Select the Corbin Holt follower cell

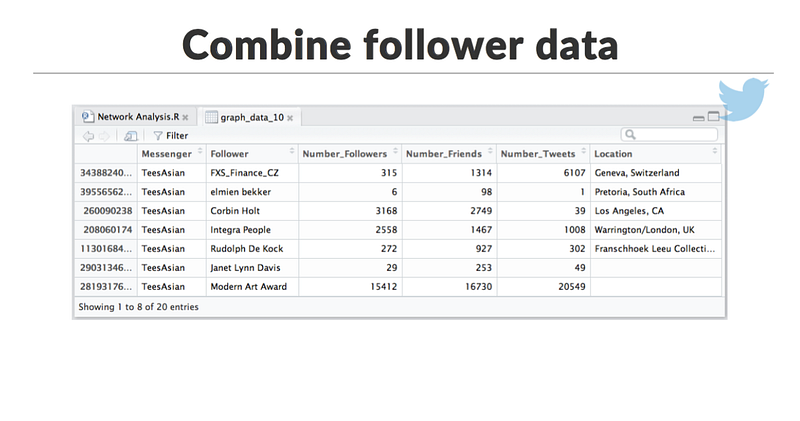coord(253,211)
